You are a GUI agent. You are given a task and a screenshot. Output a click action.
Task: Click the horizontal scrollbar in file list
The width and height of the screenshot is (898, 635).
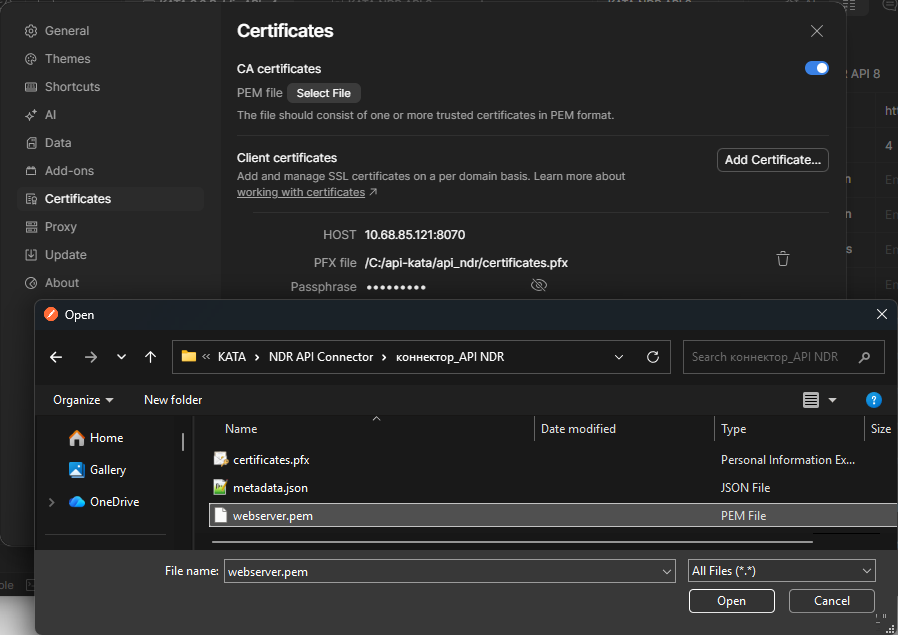click(512, 541)
